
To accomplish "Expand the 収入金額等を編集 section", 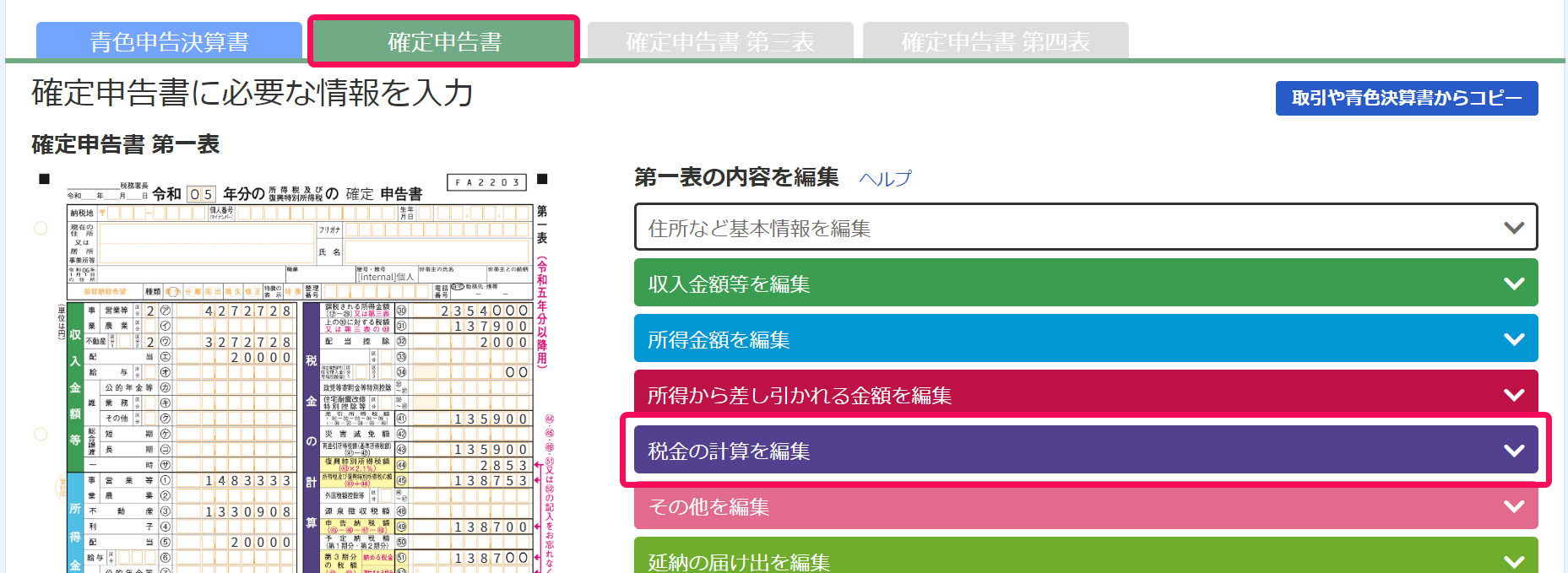I will point(1086,283).
